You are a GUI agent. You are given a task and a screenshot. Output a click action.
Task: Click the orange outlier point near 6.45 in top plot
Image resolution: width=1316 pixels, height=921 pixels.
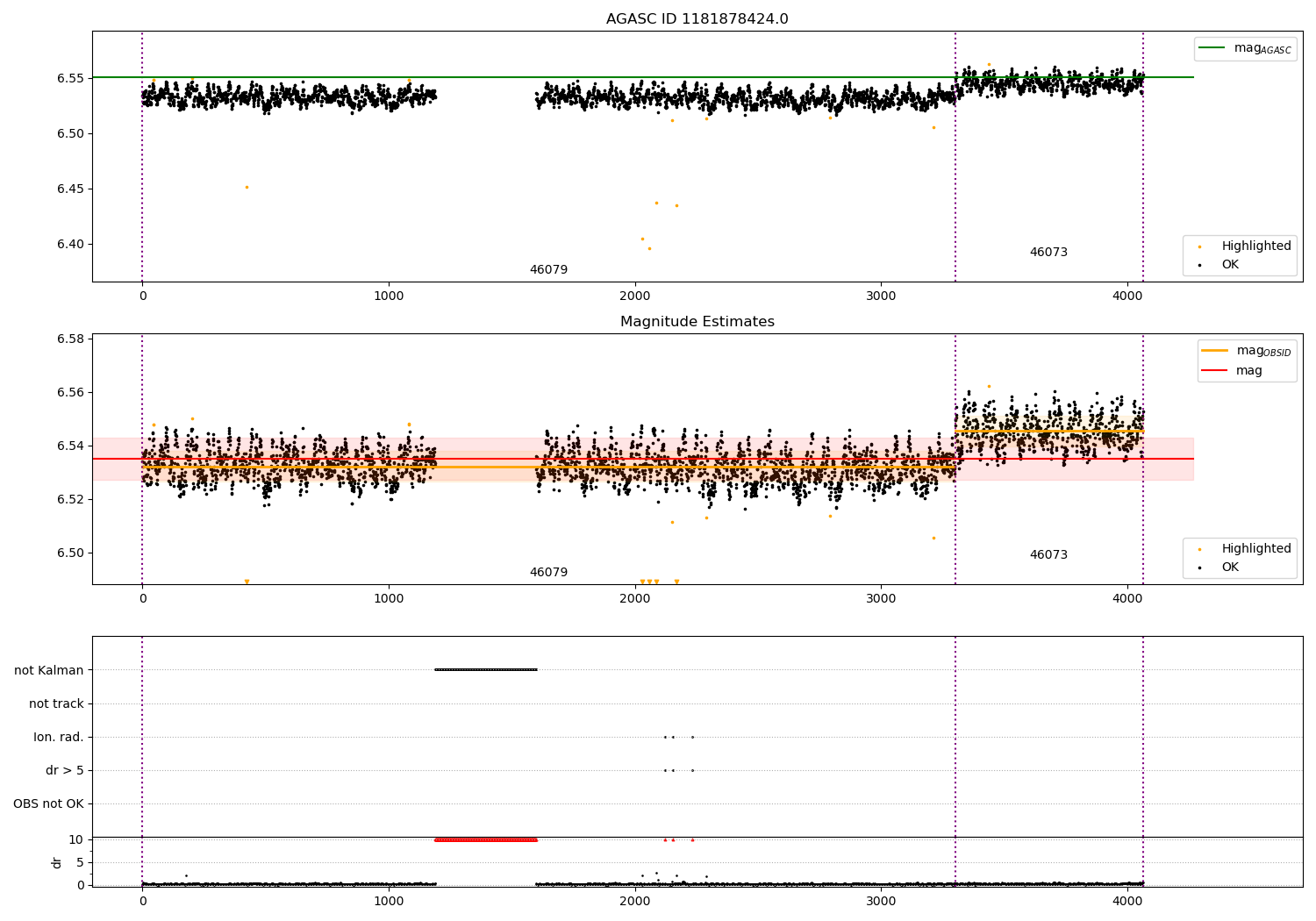point(247,187)
